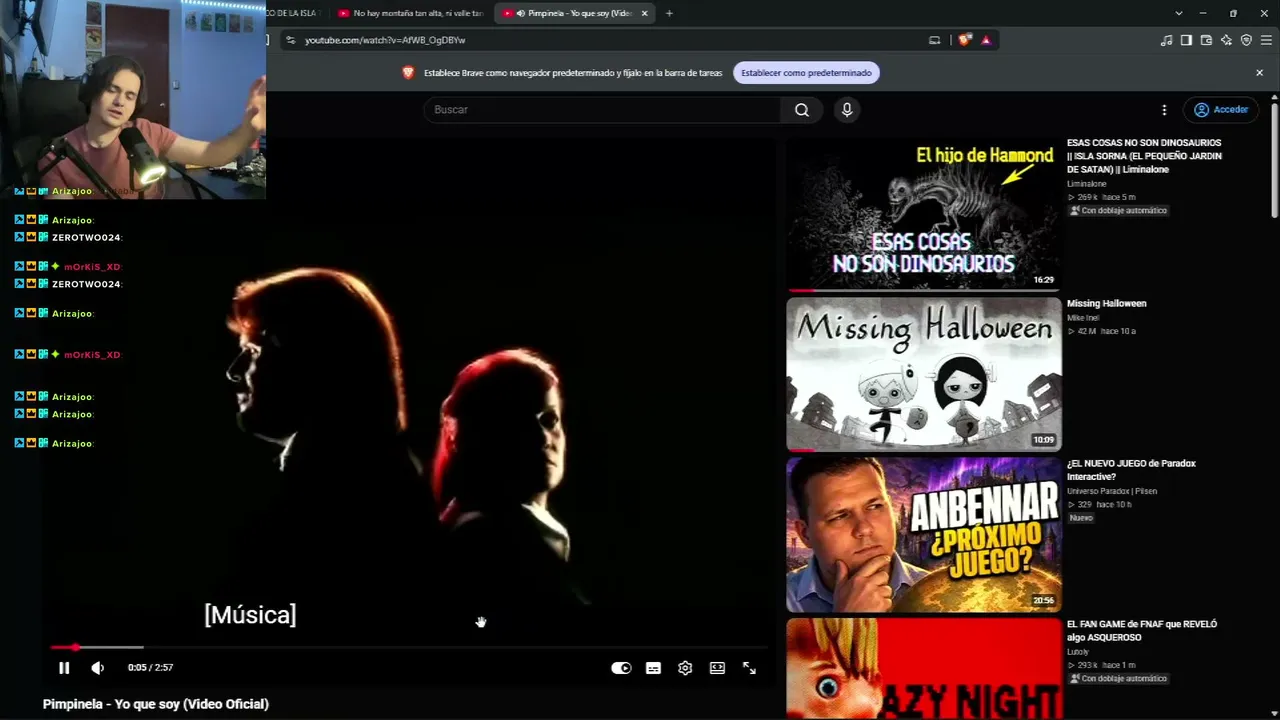Open the Mike Inel channel link
Screen dimensions: 1280x720
coord(1083,318)
